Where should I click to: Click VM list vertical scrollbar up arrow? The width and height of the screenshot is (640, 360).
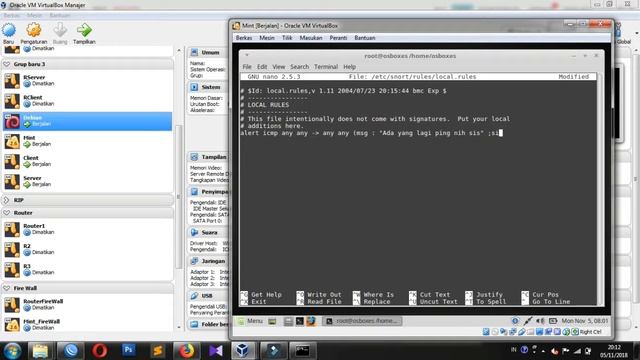point(179,50)
